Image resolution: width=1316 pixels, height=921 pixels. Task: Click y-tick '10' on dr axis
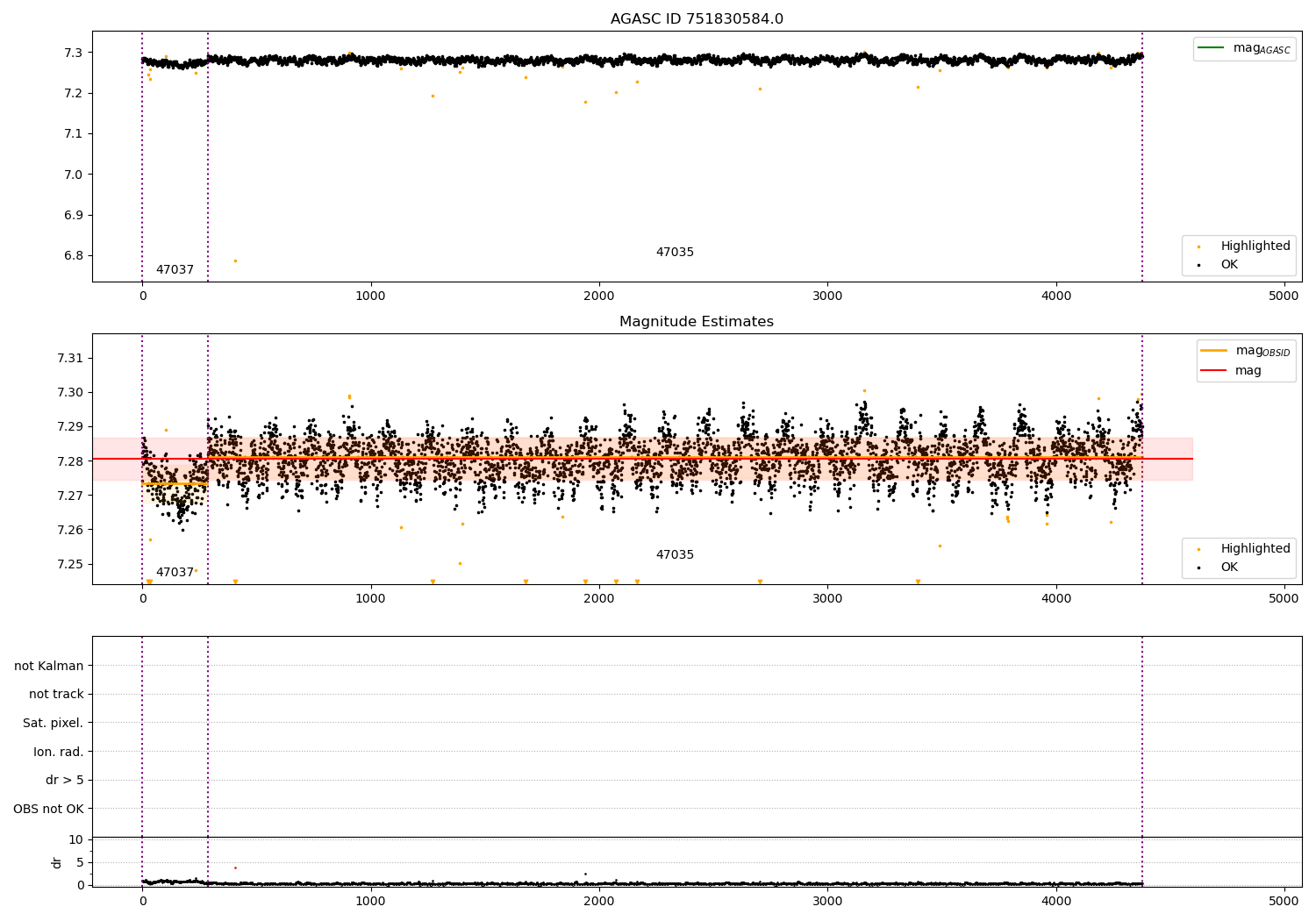[76, 840]
